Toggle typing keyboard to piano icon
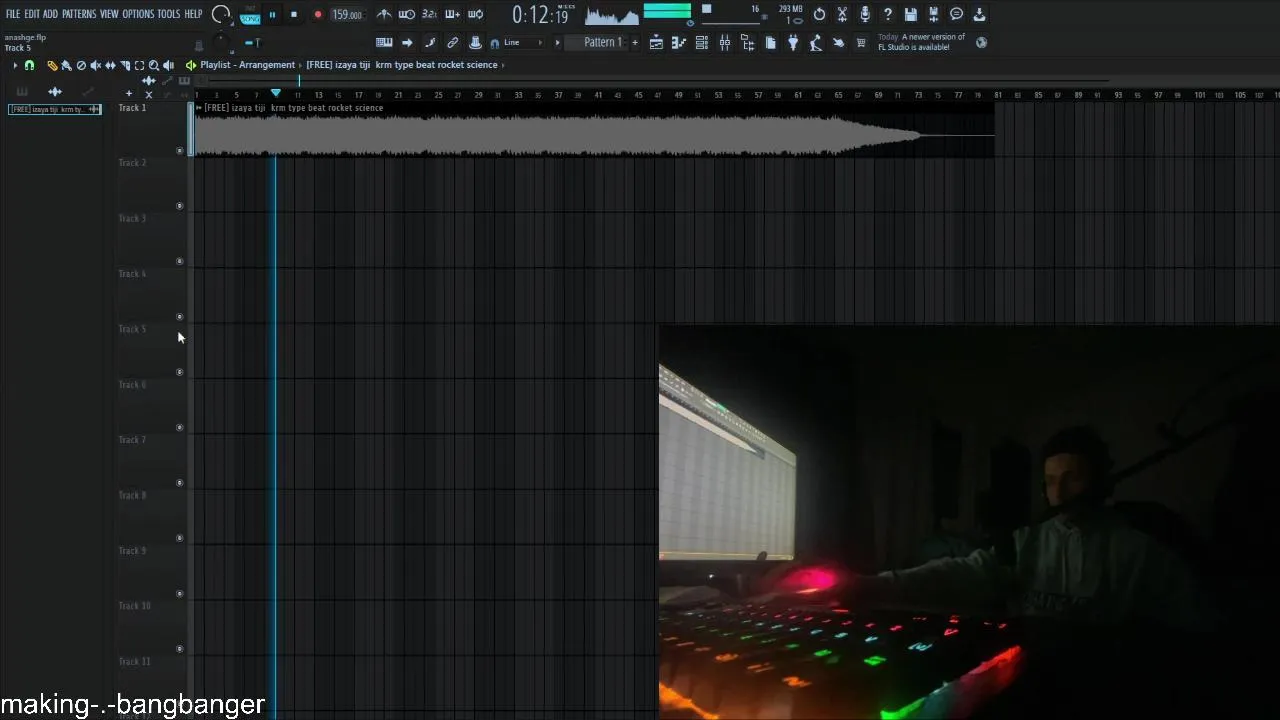Image resolution: width=1280 pixels, height=720 pixels. tap(384, 42)
